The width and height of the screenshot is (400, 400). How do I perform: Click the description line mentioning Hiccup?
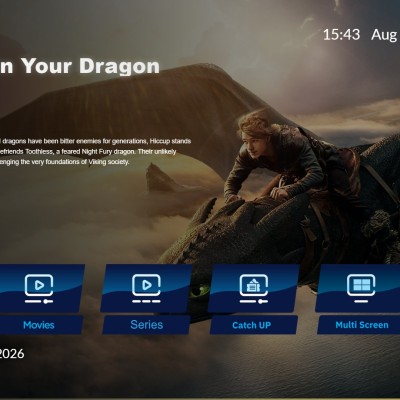coord(95,141)
